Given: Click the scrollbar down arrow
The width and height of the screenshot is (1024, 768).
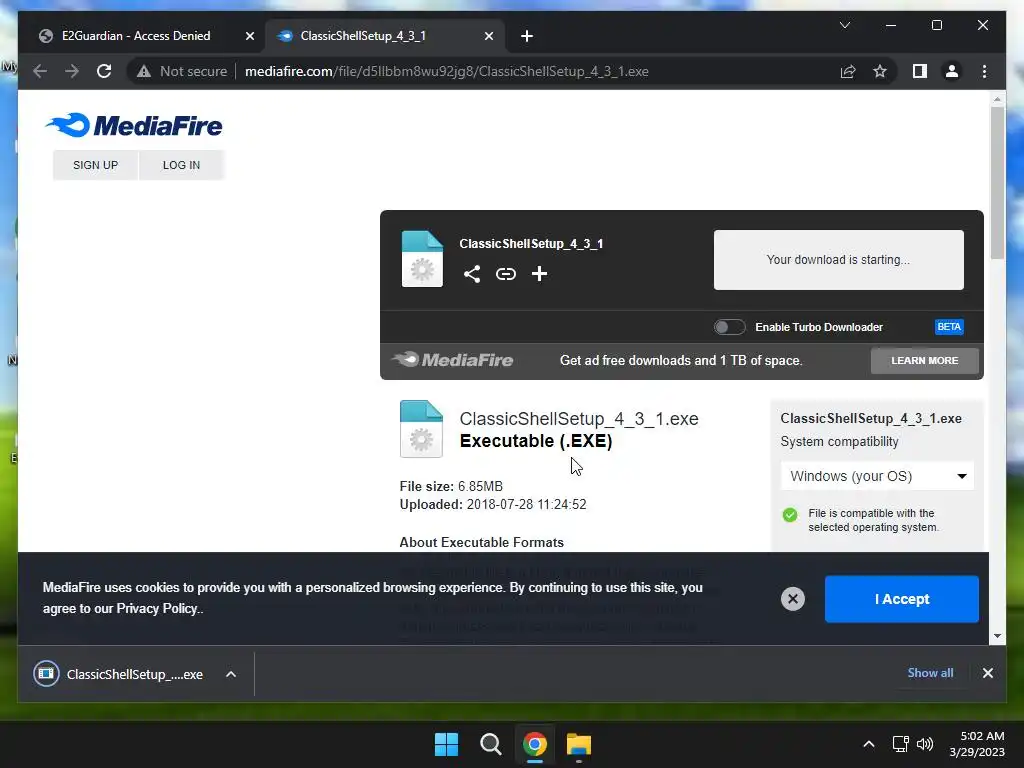Looking at the screenshot, I should coord(997,635).
